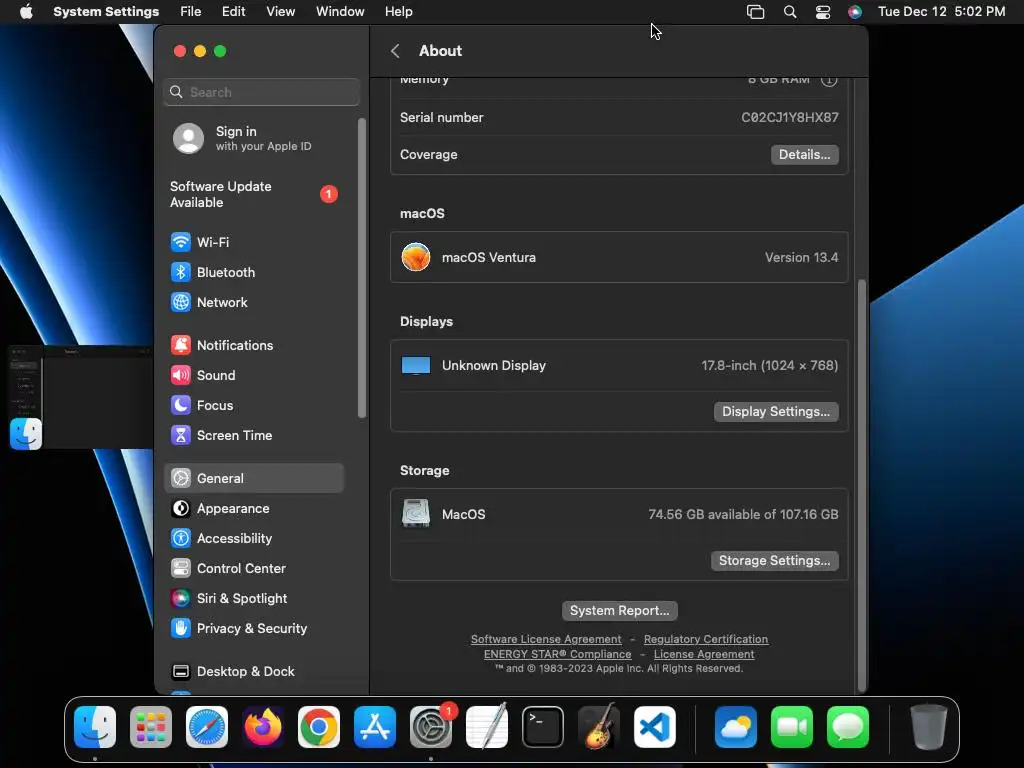
Task: Click the macOS Ventura version row
Action: pyautogui.click(x=619, y=257)
